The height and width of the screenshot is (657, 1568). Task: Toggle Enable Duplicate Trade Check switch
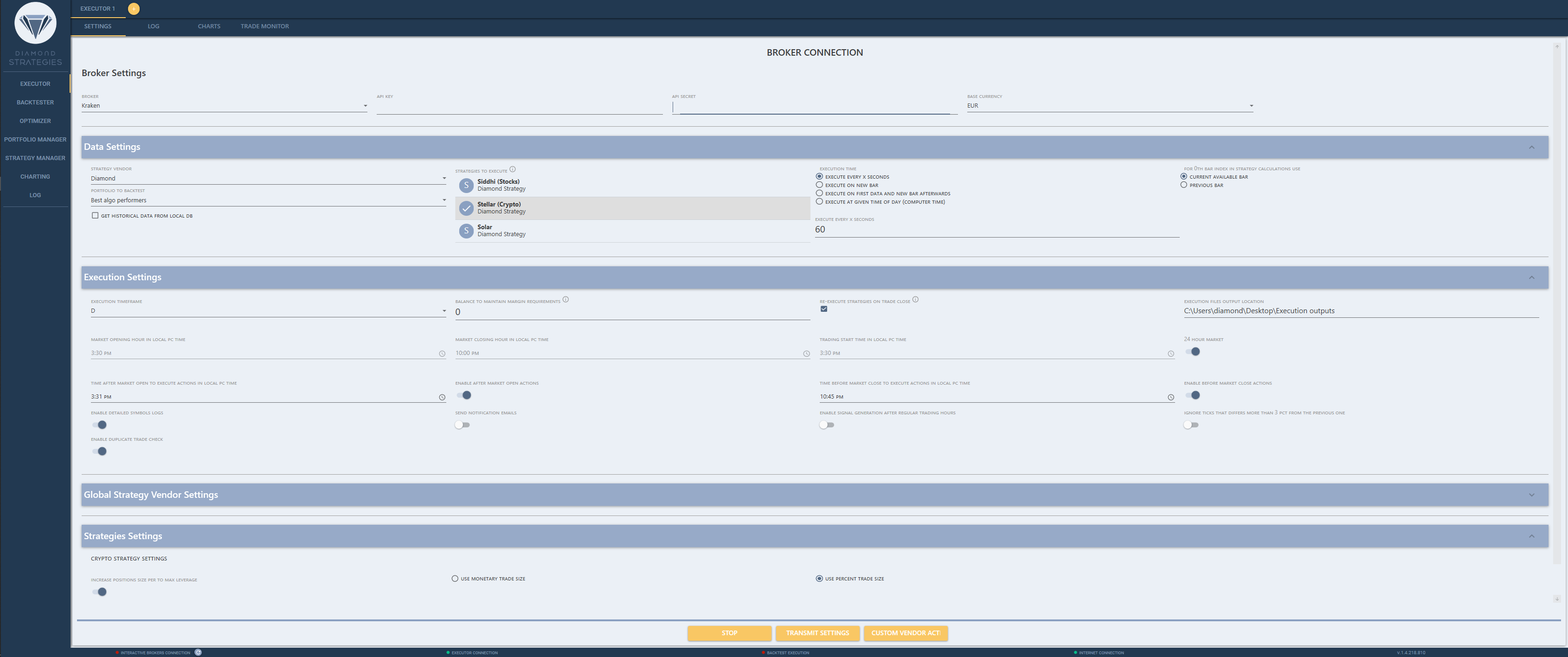click(x=99, y=451)
